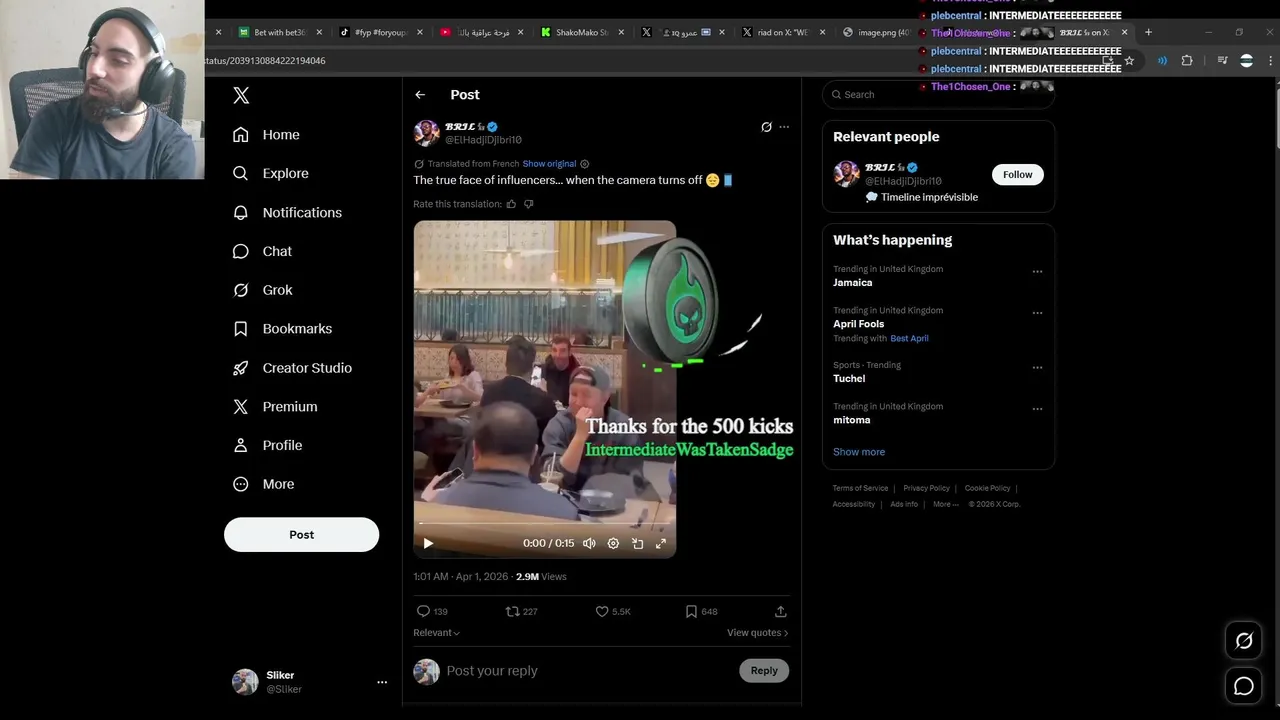This screenshot has height=720, width=1280.
Task: Click the video progress bar
Action: (545, 523)
